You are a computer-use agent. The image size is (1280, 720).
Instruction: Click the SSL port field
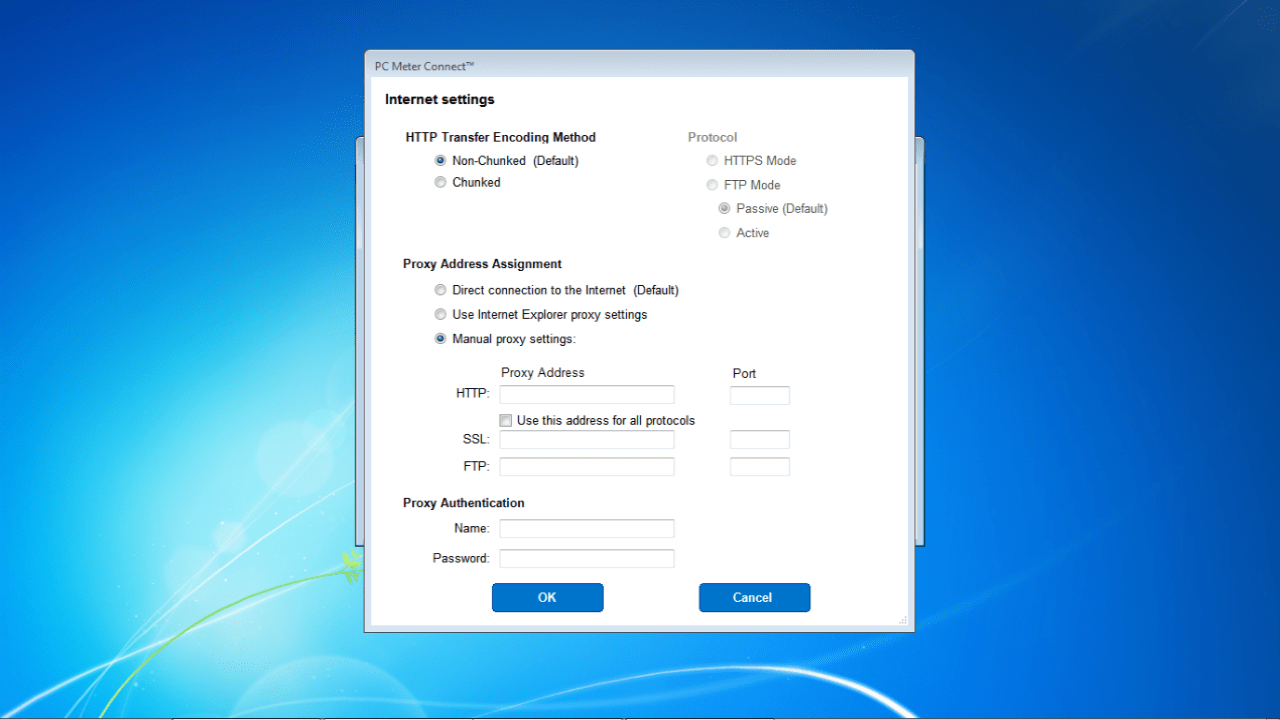760,440
